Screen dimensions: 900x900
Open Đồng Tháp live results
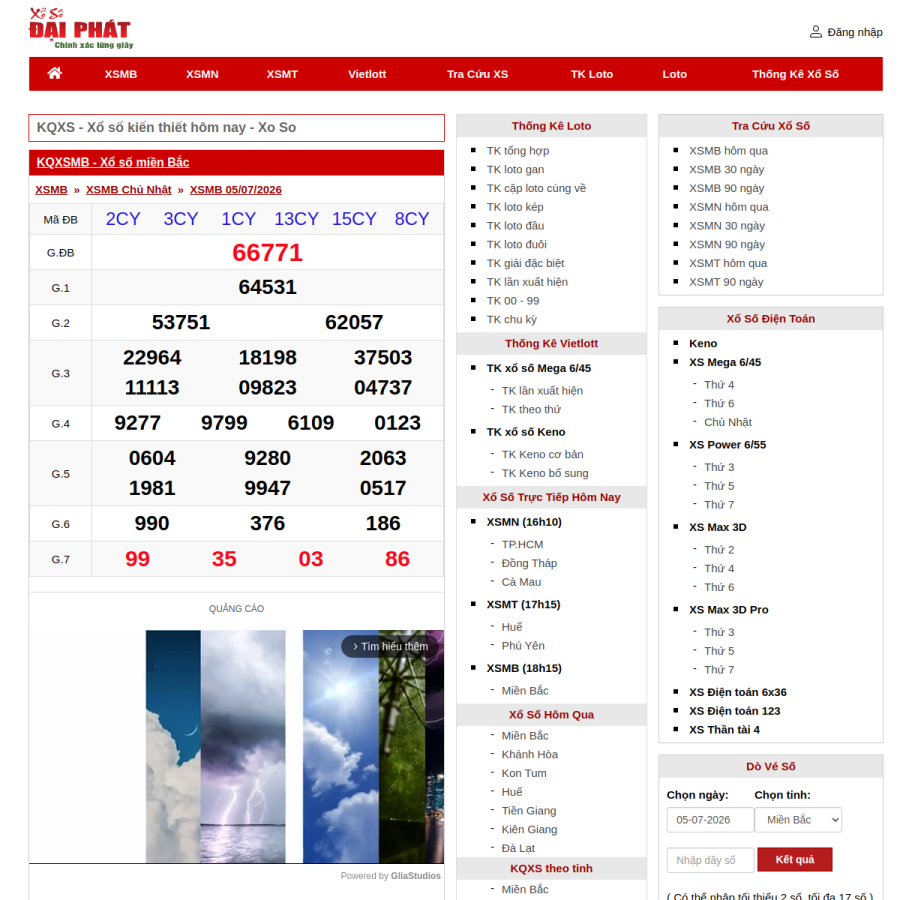529,564
